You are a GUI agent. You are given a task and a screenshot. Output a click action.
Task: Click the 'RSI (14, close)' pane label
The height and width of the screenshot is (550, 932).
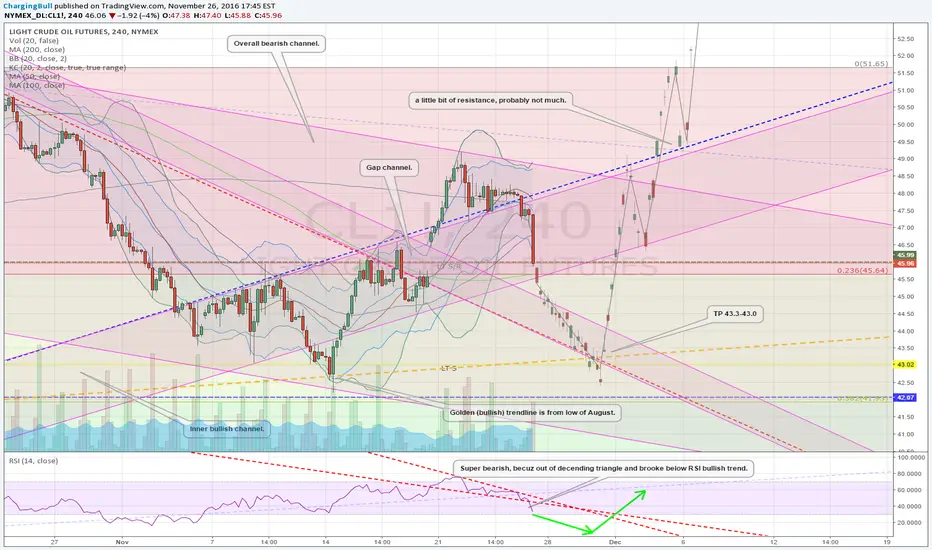33,461
